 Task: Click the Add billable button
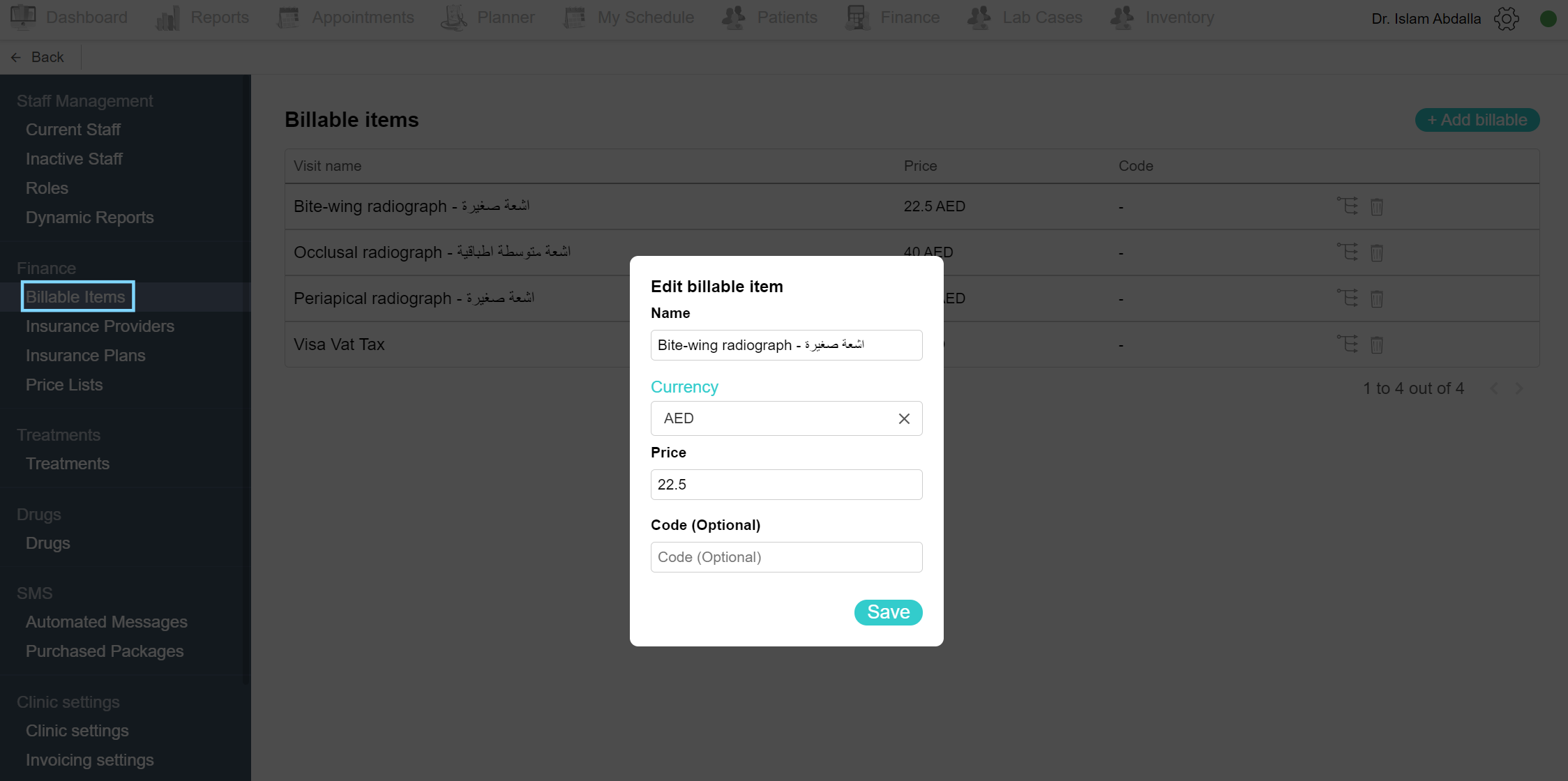point(1477,120)
